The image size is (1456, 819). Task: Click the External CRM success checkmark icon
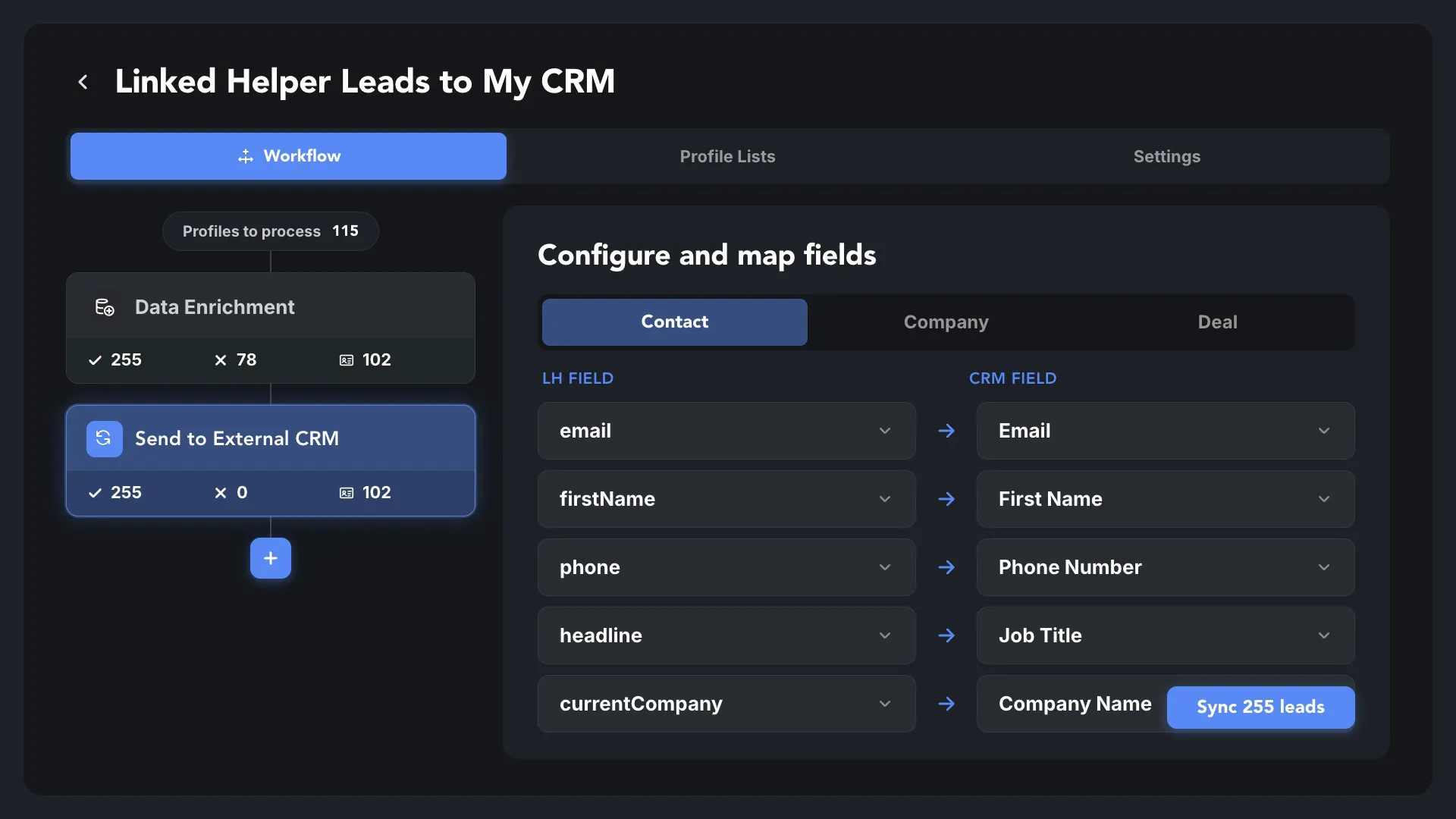click(95, 493)
